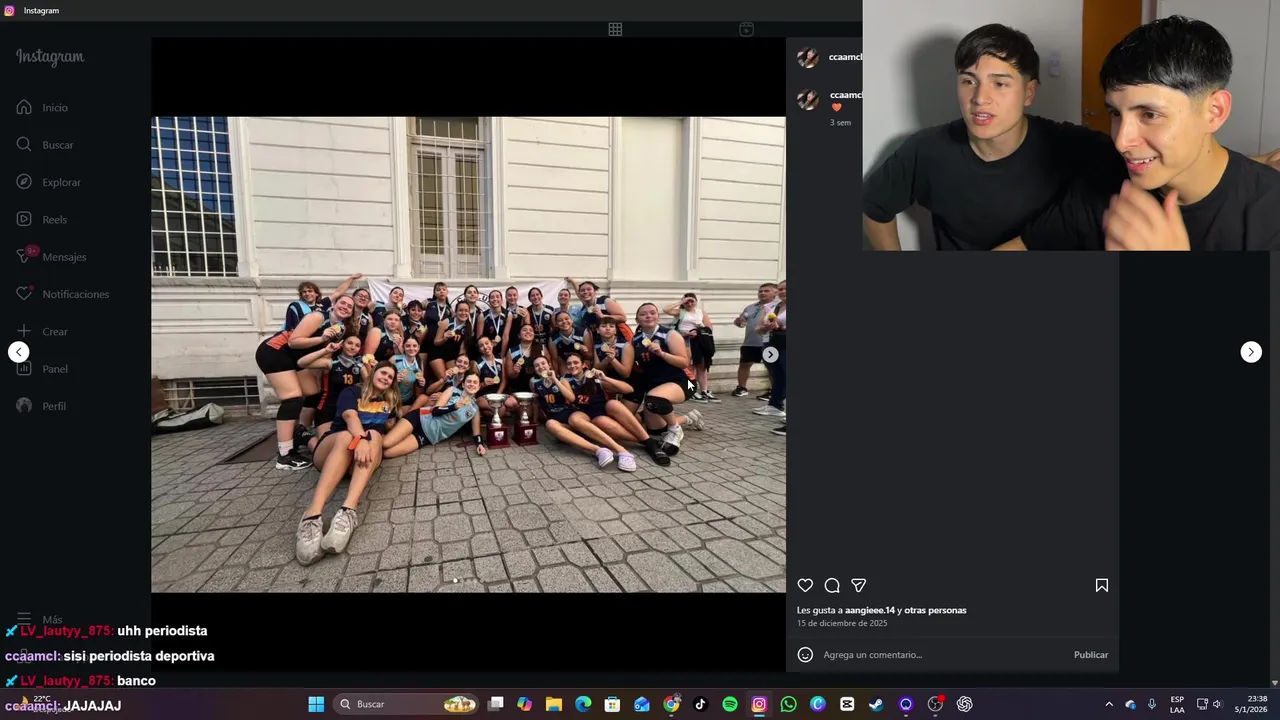The width and height of the screenshot is (1280, 720).
Task: Open the Outlook mail taskbar icon
Action: pyautogui.click(x=642, y=704)
